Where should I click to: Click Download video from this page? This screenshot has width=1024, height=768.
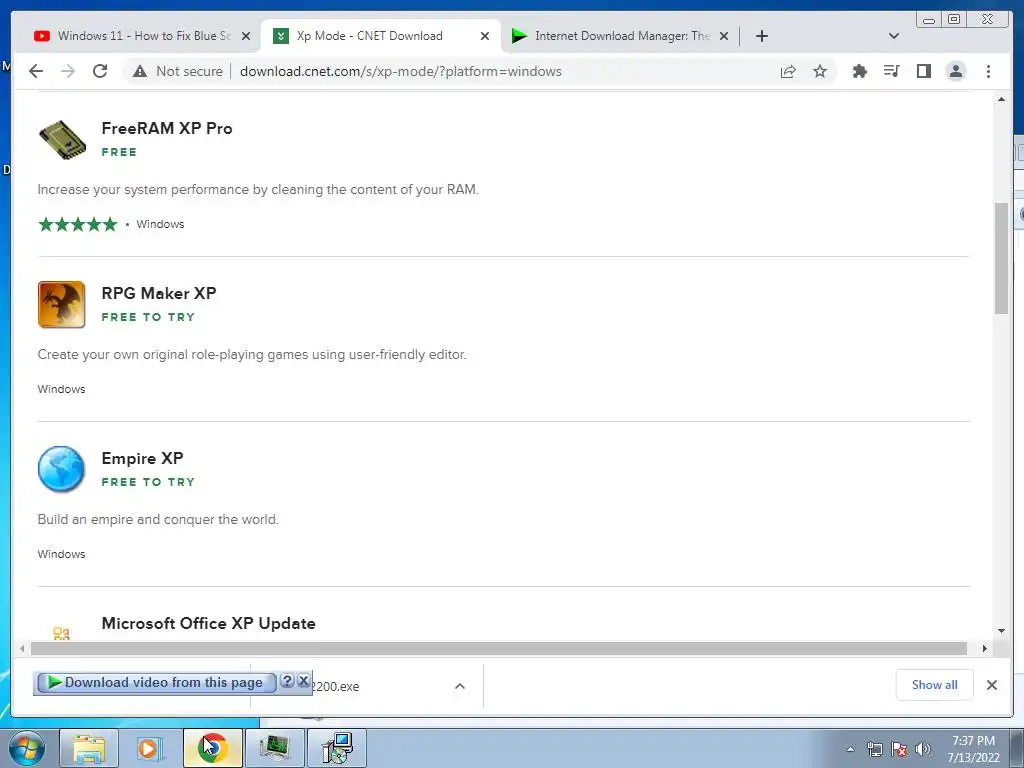tap(155, 682)
